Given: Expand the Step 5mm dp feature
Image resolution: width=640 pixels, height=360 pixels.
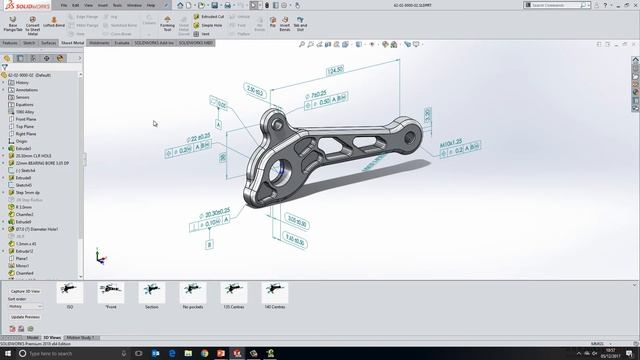Looking at the screenshot, I should (x=4, y=193).
